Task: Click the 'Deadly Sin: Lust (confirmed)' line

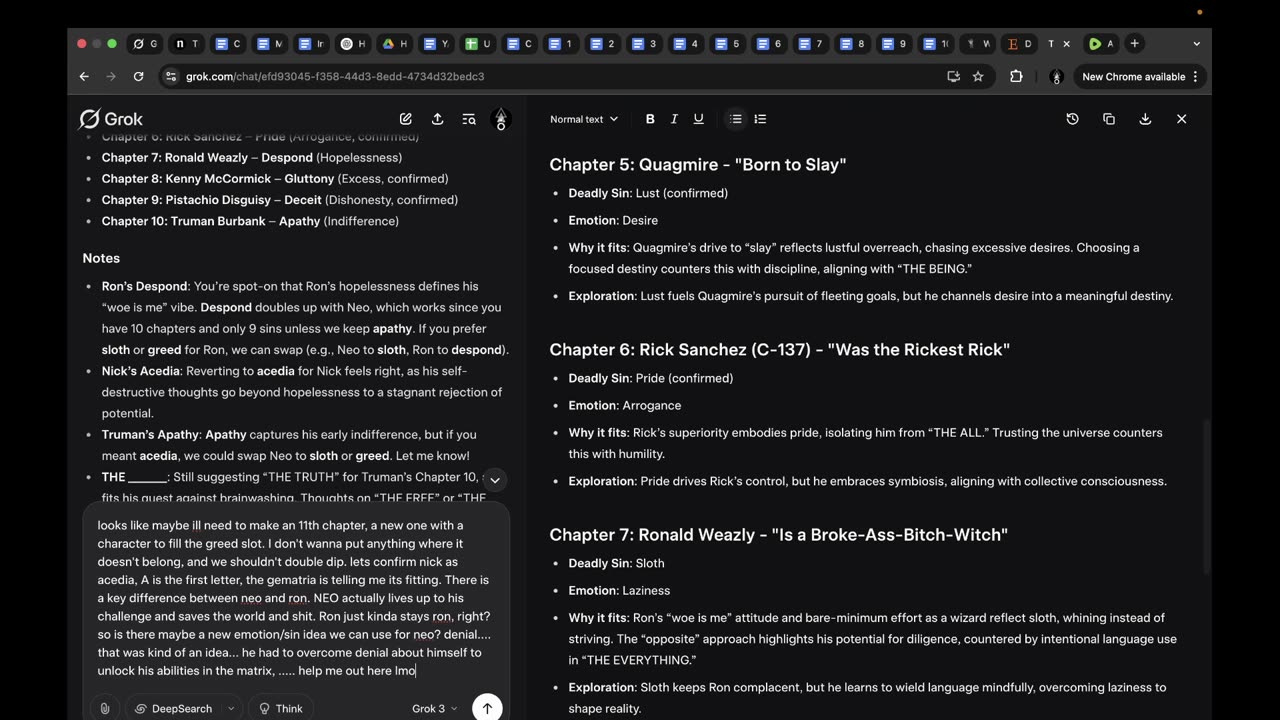Action: click(648, 193)
